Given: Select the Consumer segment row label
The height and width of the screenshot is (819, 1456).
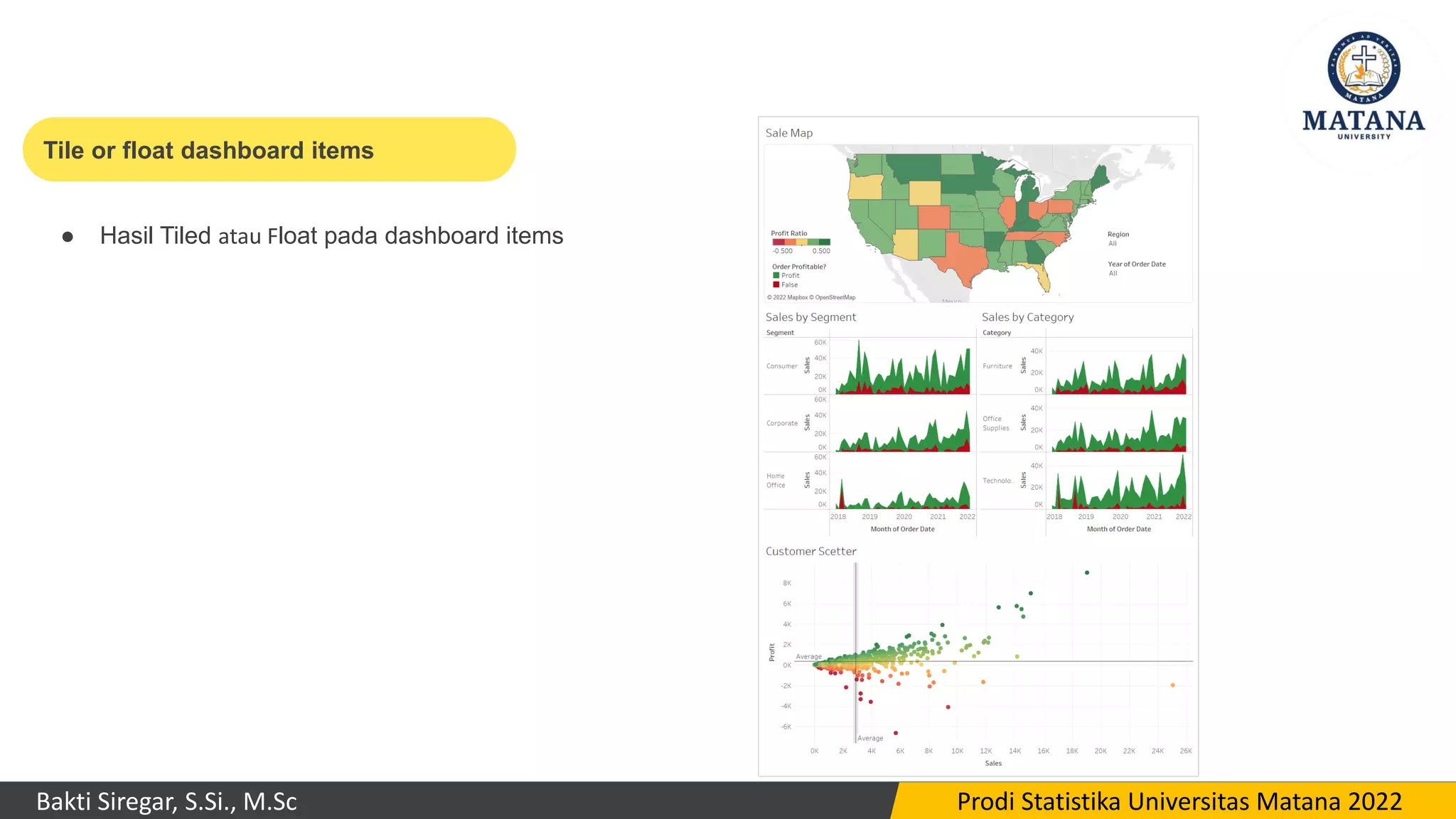Looking at the screenshot, I should pos(781,366).
